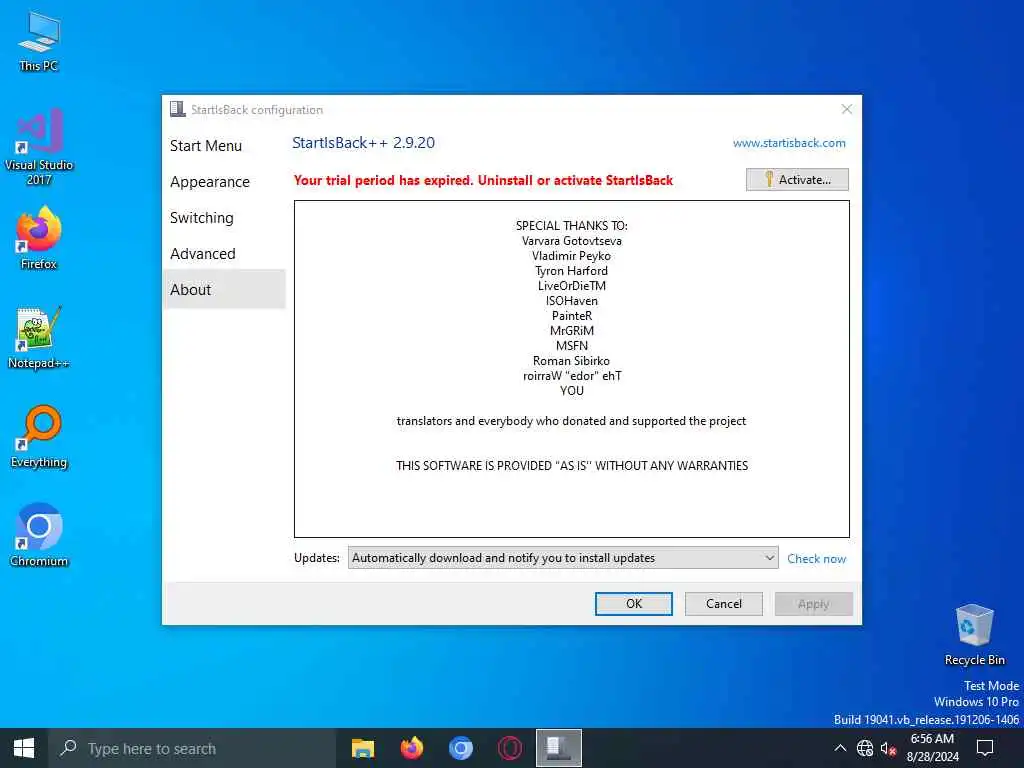Click the name Varvara Gotovtseva
Viewport: 1024px width, 768px height.
571,241
